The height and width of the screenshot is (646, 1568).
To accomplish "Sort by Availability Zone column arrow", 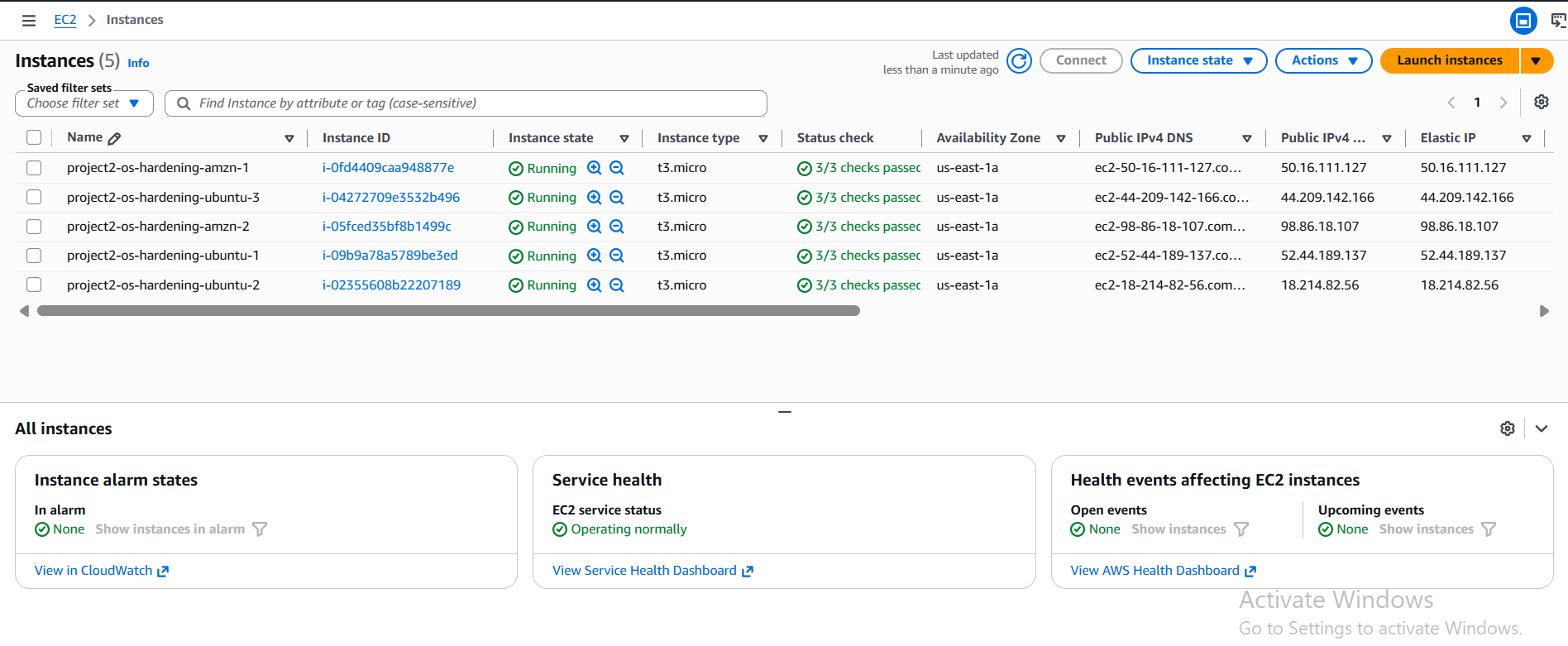I will (1061, 139).
